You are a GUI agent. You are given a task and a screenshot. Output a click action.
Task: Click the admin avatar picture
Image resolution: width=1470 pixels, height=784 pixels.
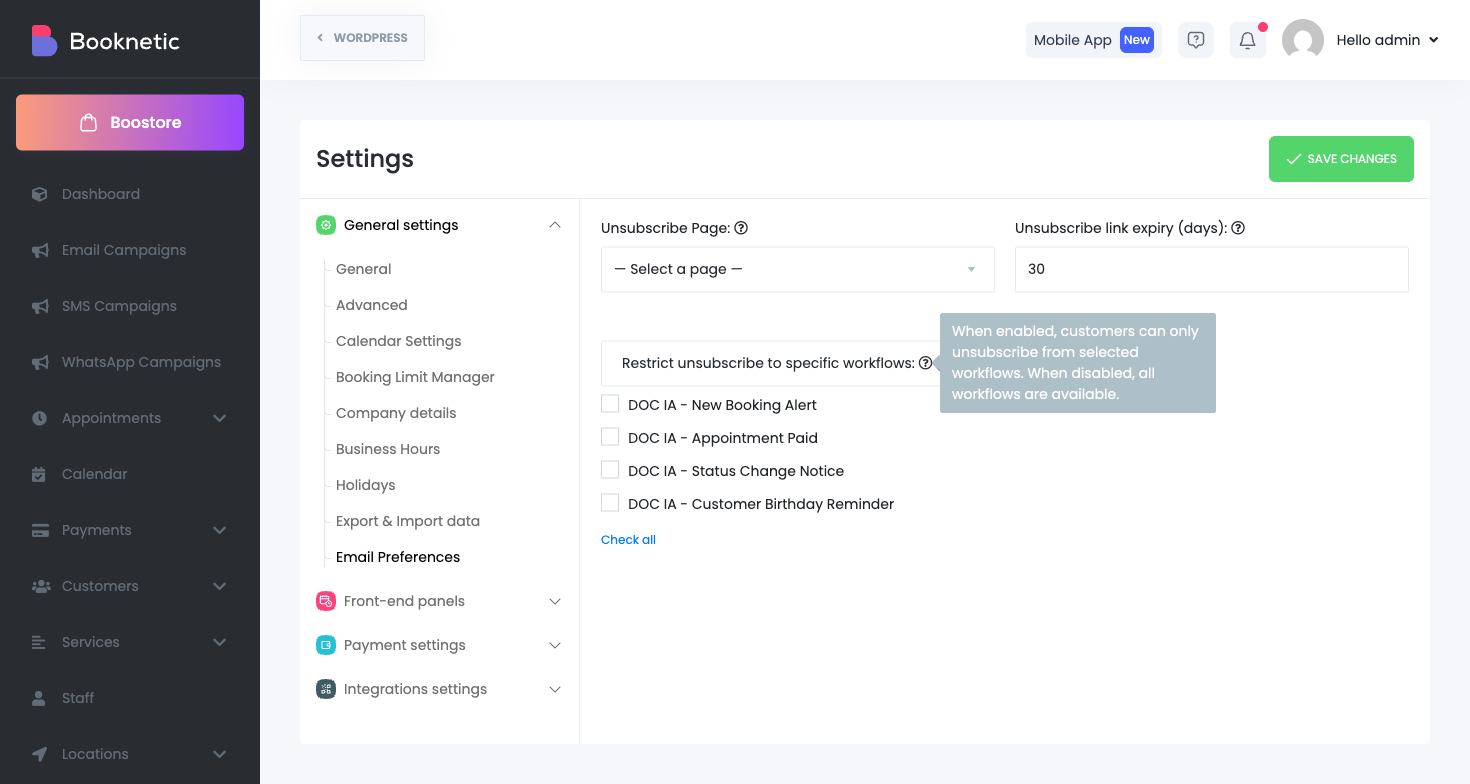point(1302,40)
